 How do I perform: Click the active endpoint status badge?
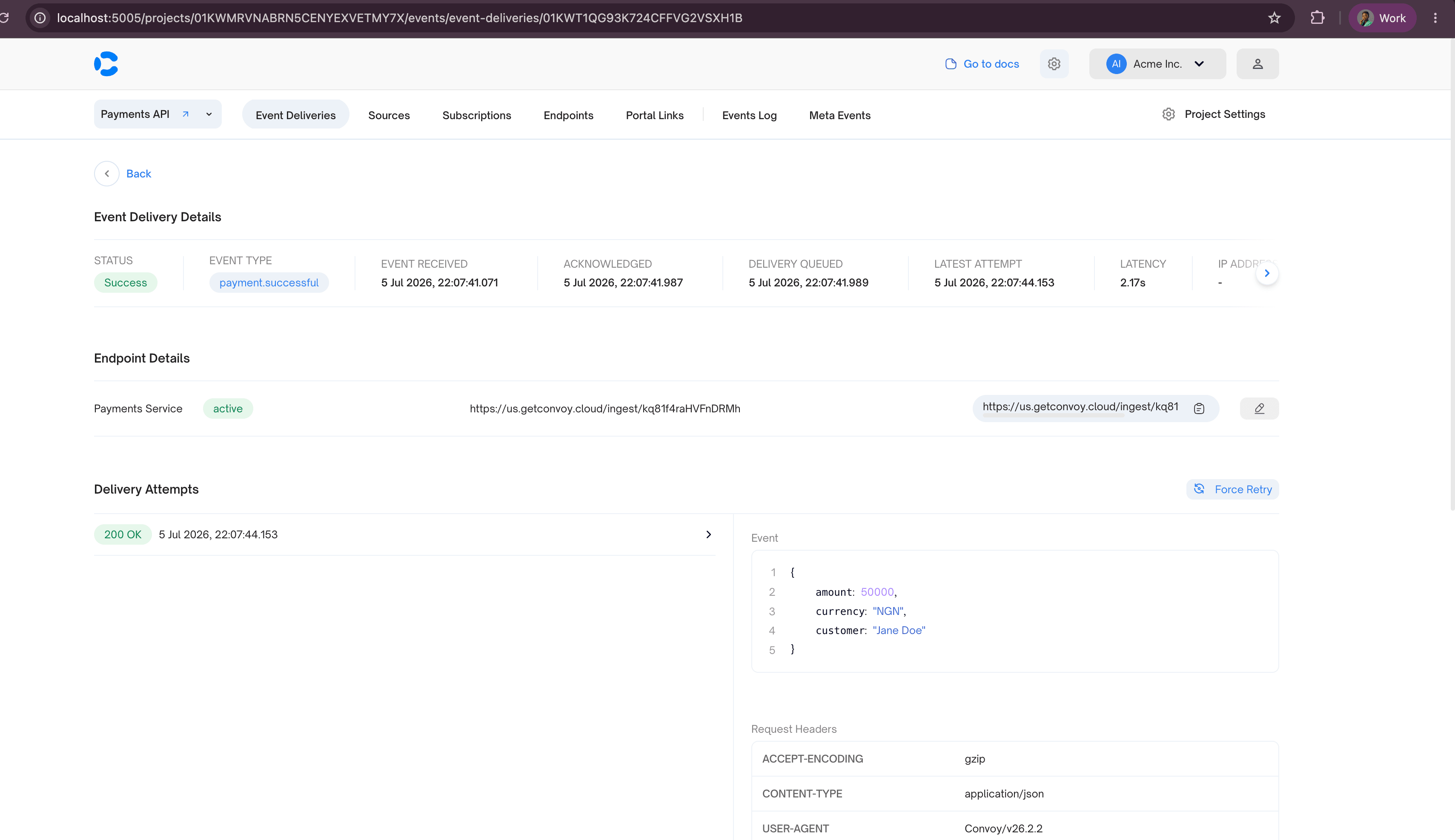tap(228, 409)
